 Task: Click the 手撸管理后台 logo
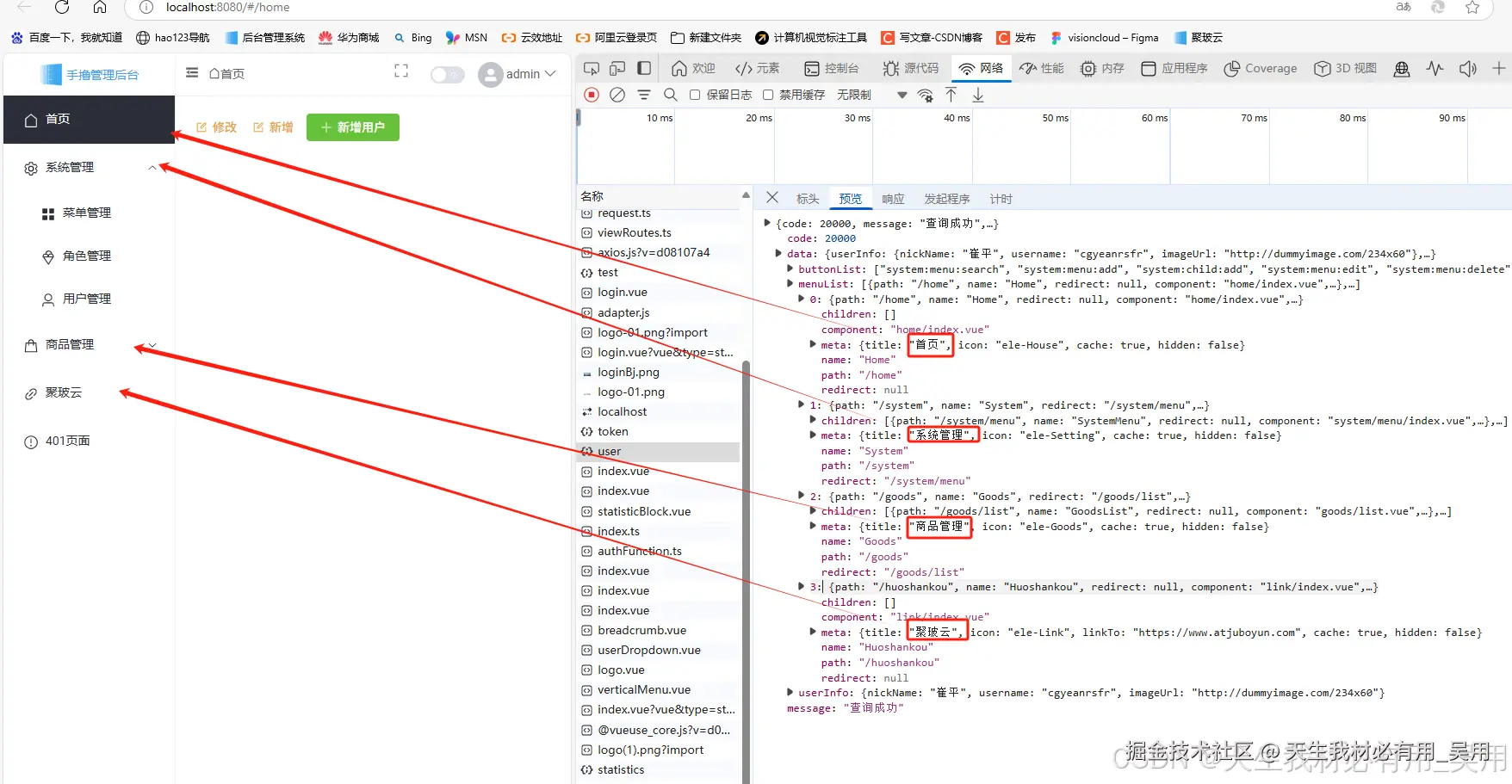pyautogui.click(x=90, y=75)
